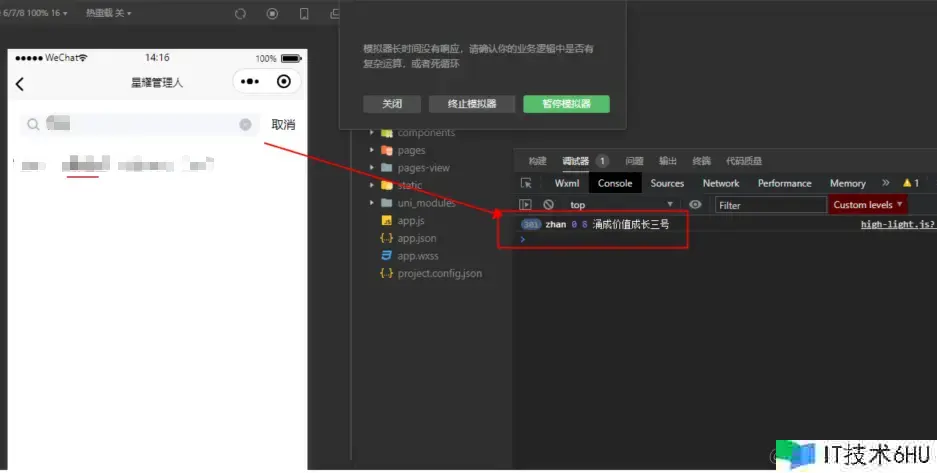
Task: Switch to the Network tab
Action: pyautogui.click(x=720, y=183)
